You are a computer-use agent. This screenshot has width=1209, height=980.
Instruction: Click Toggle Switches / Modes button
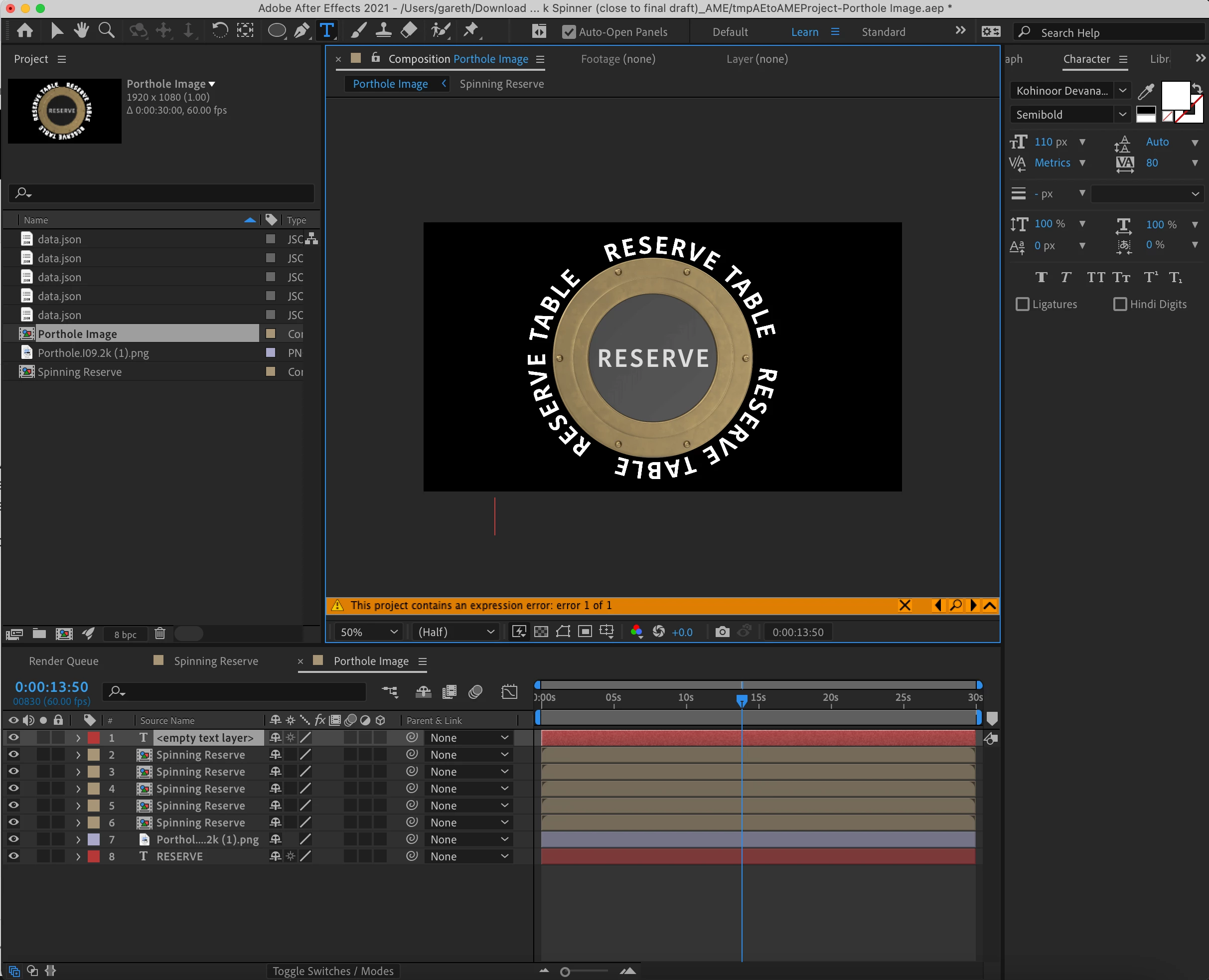tap(333, 971)
